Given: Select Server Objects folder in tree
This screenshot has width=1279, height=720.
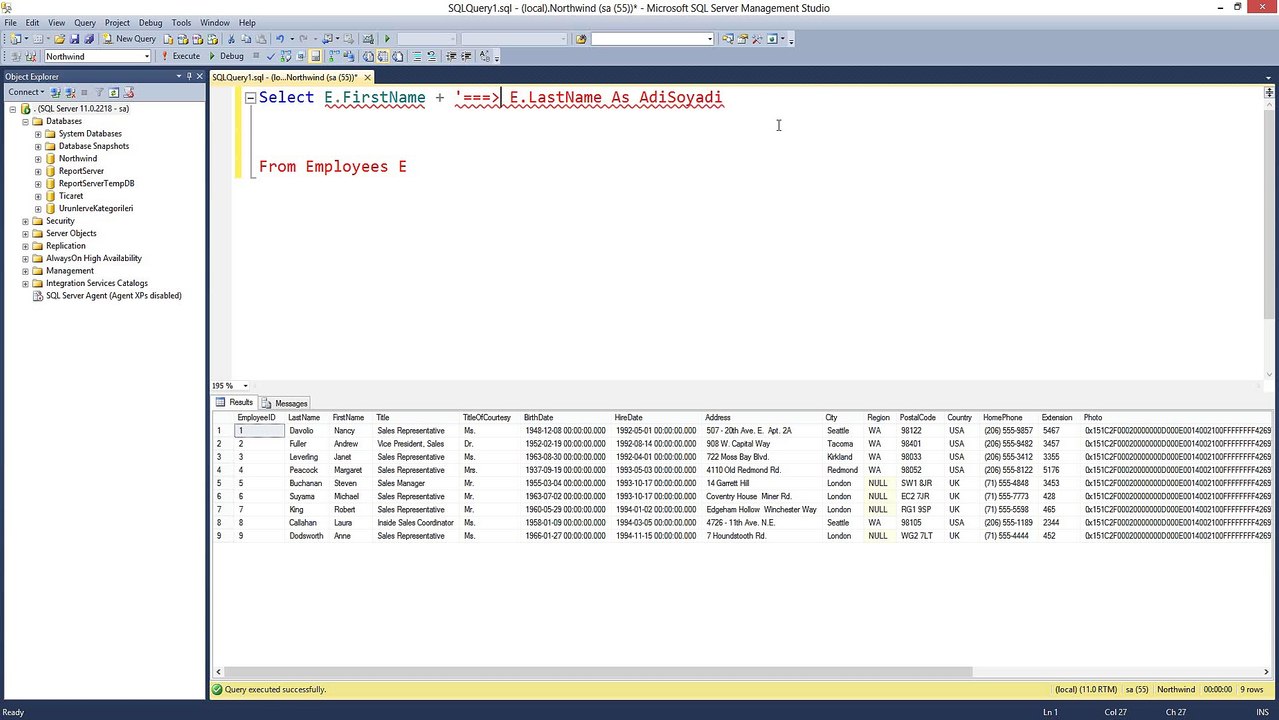Looking at the screenshot, I should 71,233.
